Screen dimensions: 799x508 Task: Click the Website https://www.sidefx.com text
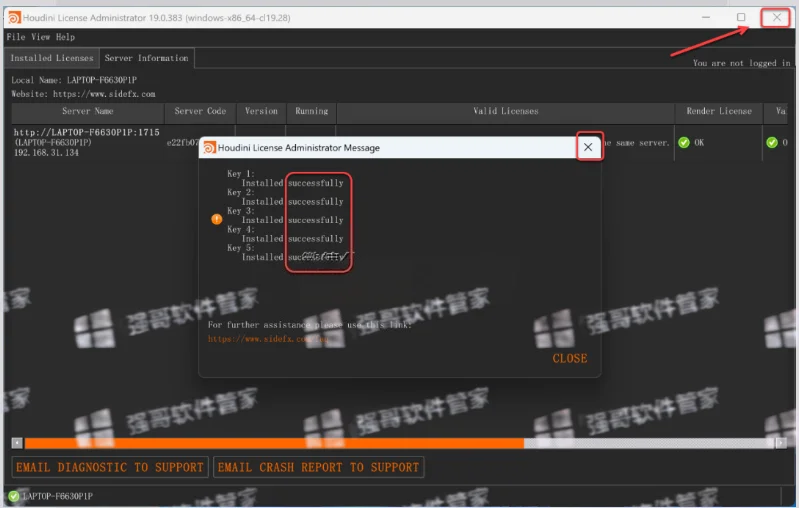point(84,94)
